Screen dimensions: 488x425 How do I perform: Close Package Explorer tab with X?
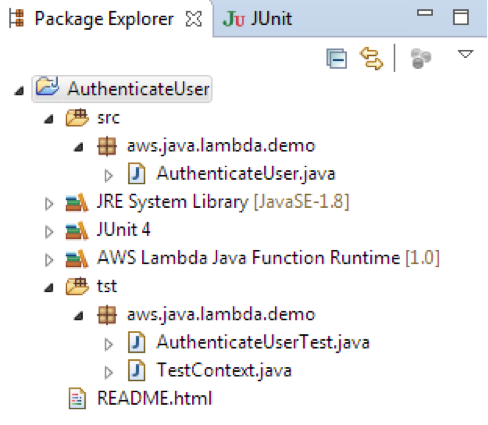click(194, 19)
